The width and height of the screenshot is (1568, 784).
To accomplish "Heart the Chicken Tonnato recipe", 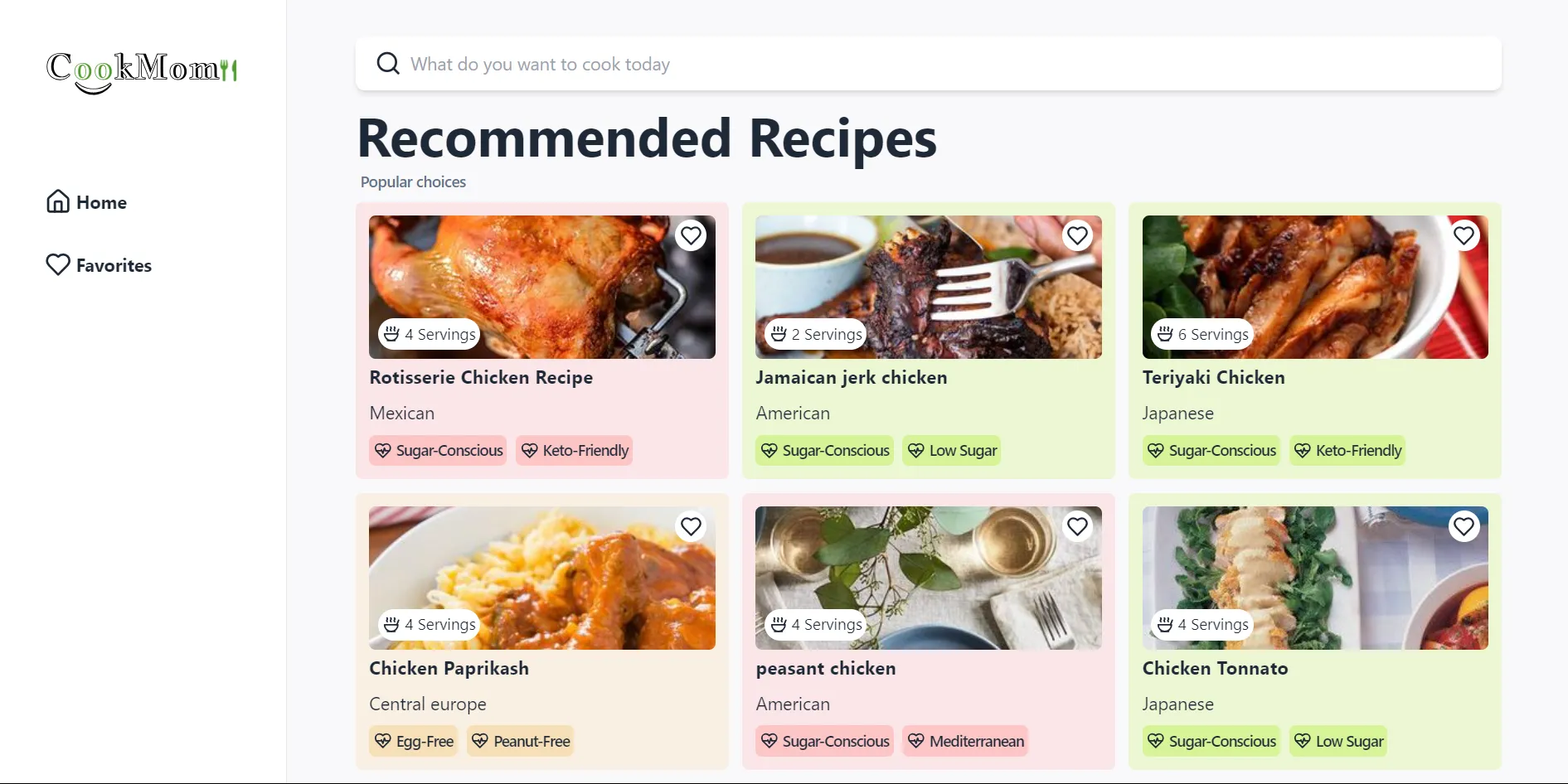I will click(1464, 526).
